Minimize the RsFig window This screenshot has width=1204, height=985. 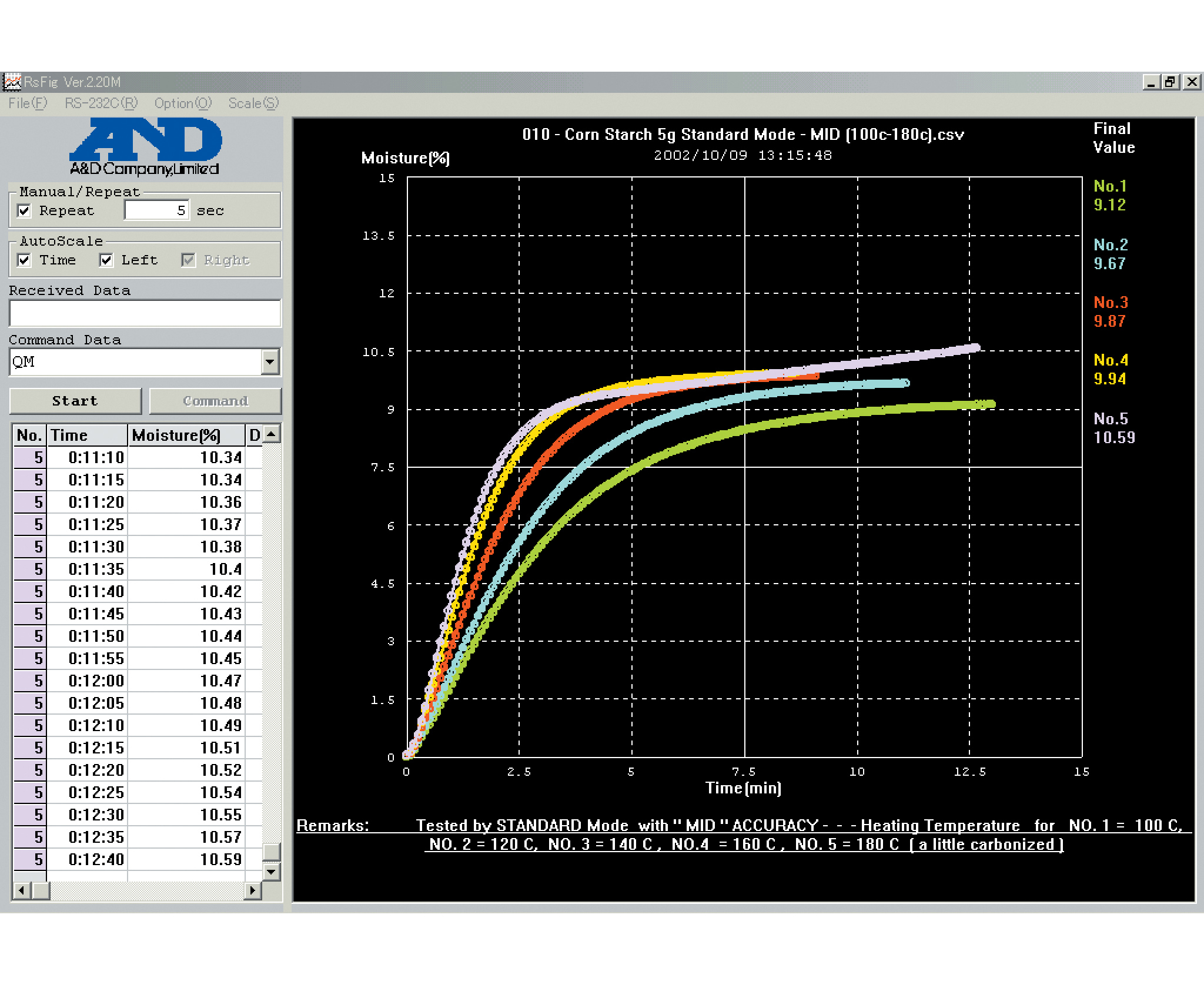tap(1151, 82)
